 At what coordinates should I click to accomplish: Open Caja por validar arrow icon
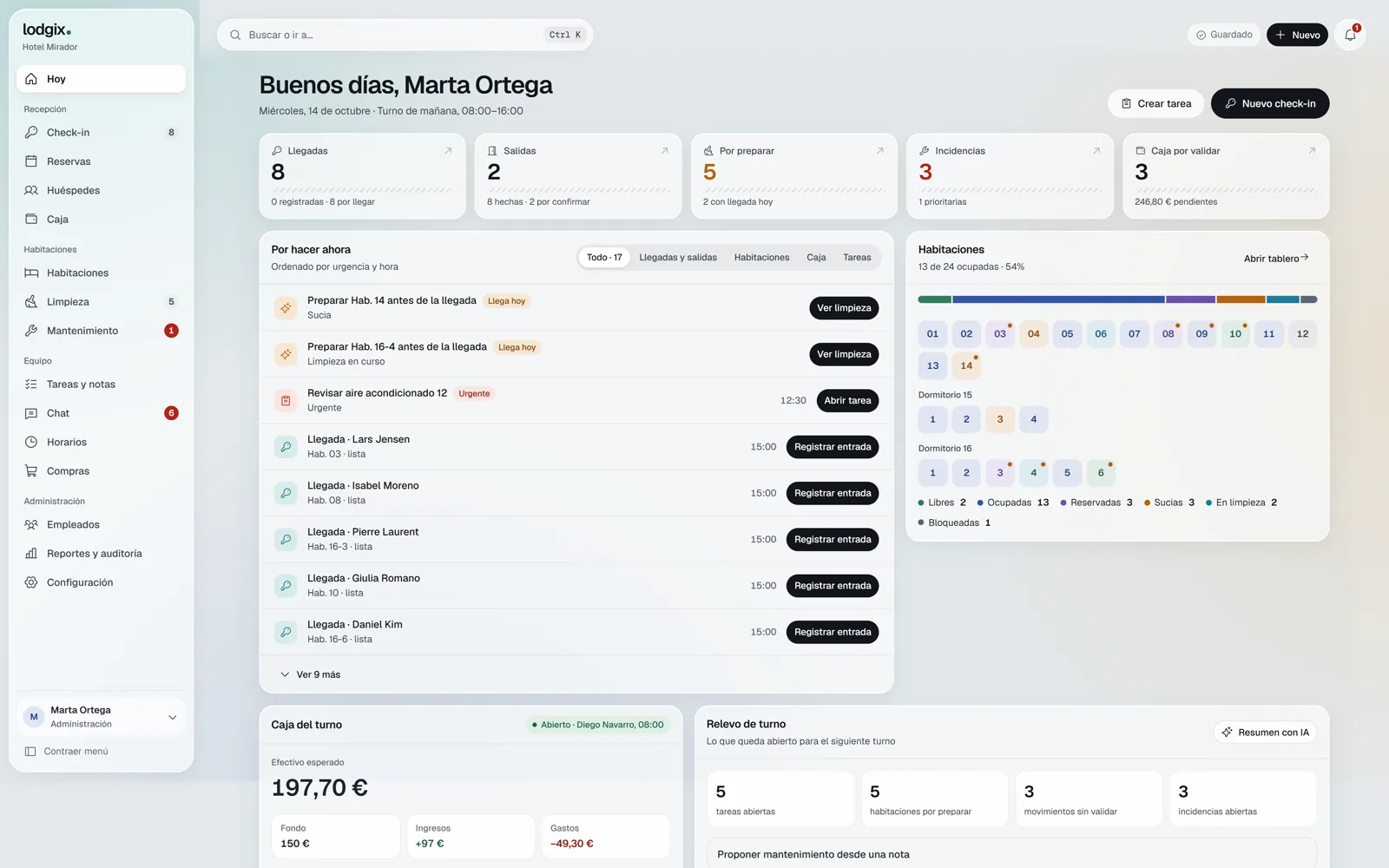click(1312, 150)
